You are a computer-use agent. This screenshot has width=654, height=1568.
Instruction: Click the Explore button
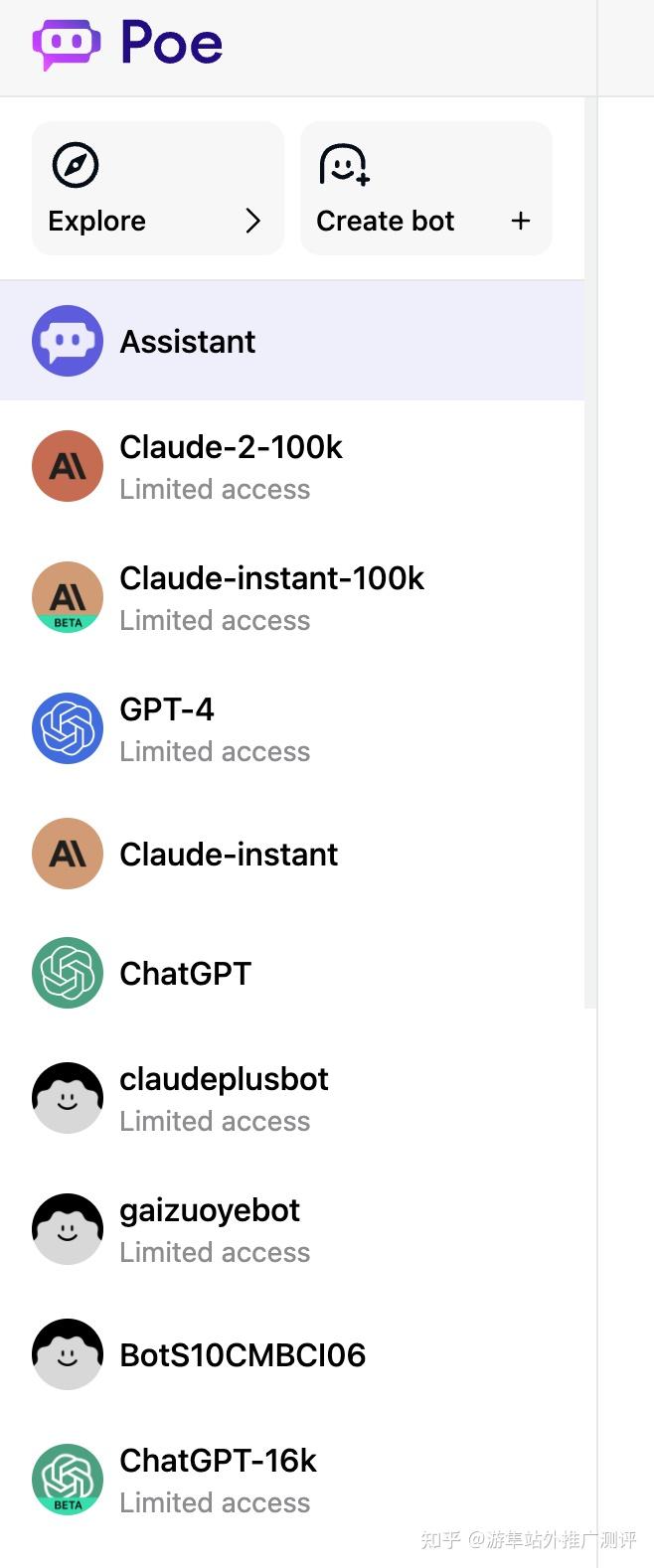click(x=157, y=188)
